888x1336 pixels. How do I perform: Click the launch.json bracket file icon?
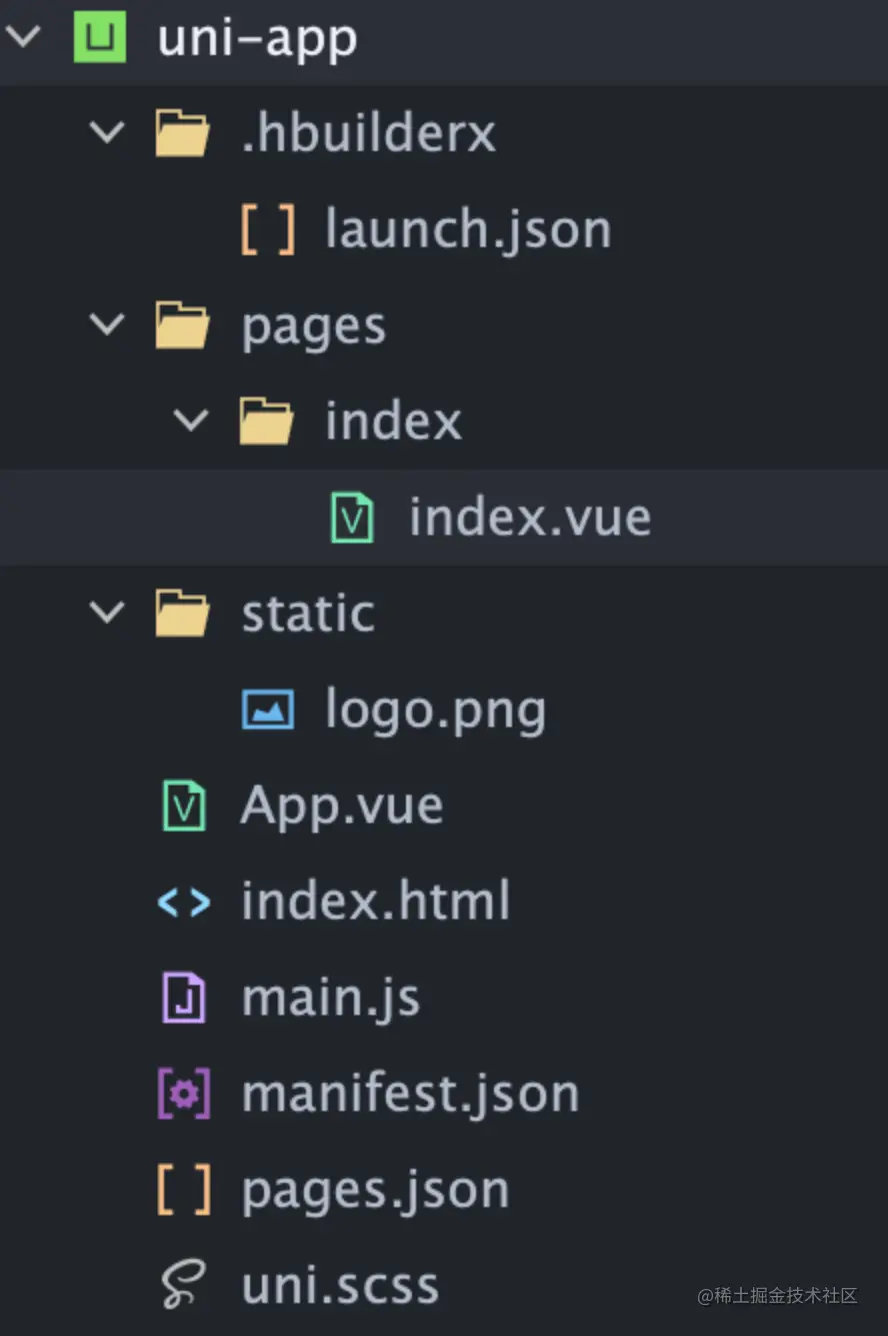pos(268,230)
